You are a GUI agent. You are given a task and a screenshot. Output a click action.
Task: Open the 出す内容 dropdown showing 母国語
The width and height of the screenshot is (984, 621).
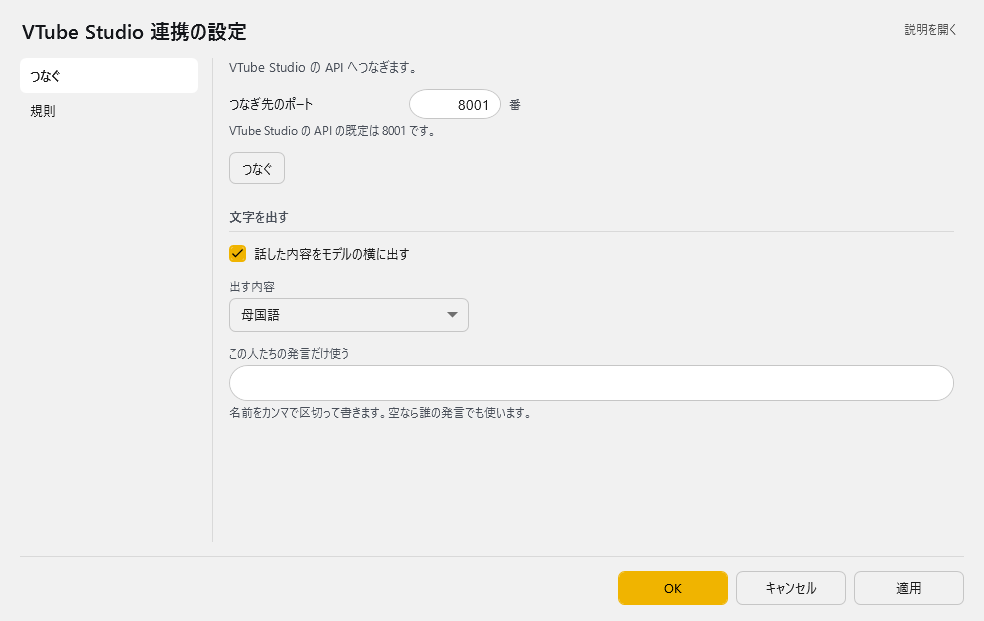[349, 315]
